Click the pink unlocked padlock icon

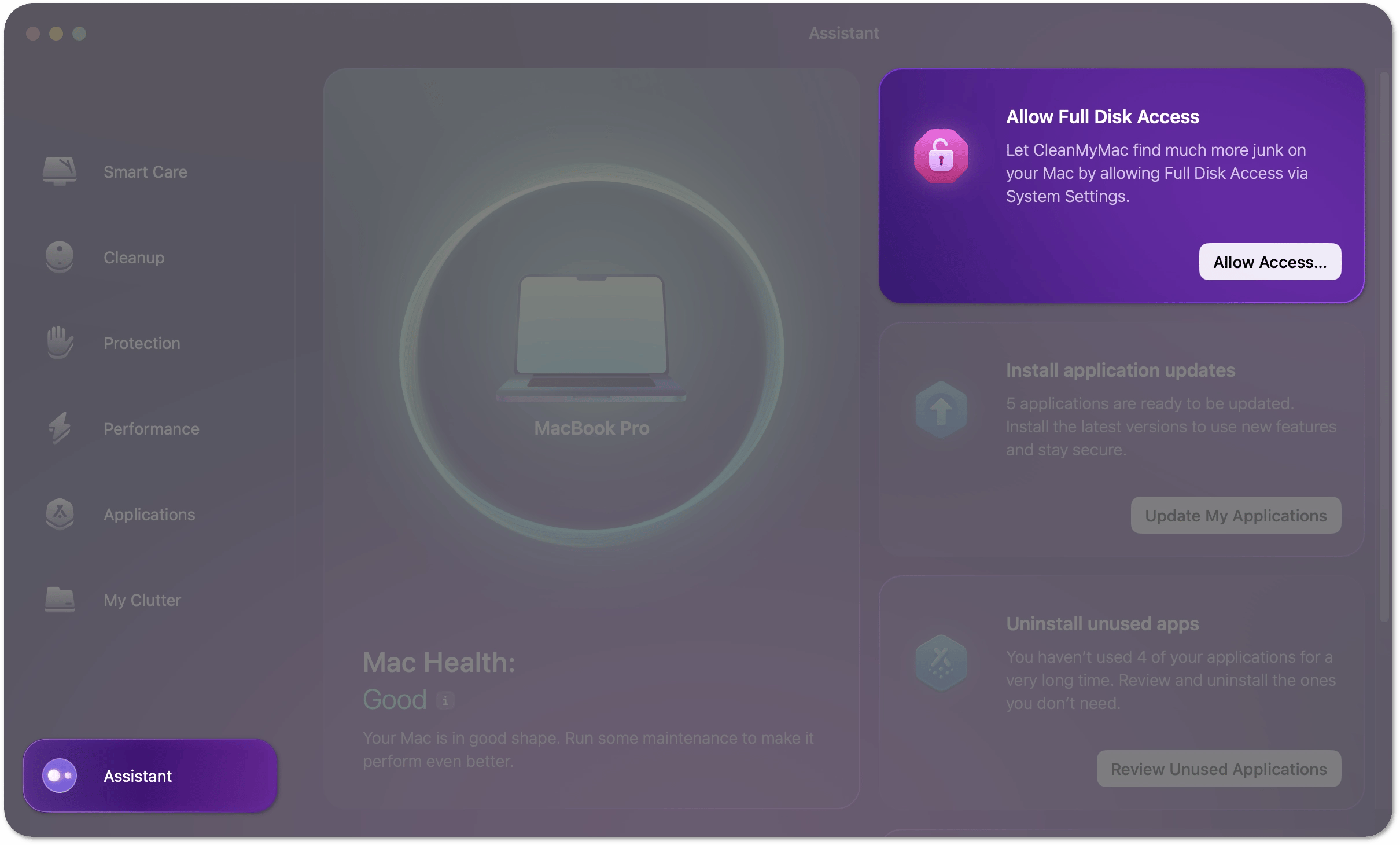click(941, 156)
